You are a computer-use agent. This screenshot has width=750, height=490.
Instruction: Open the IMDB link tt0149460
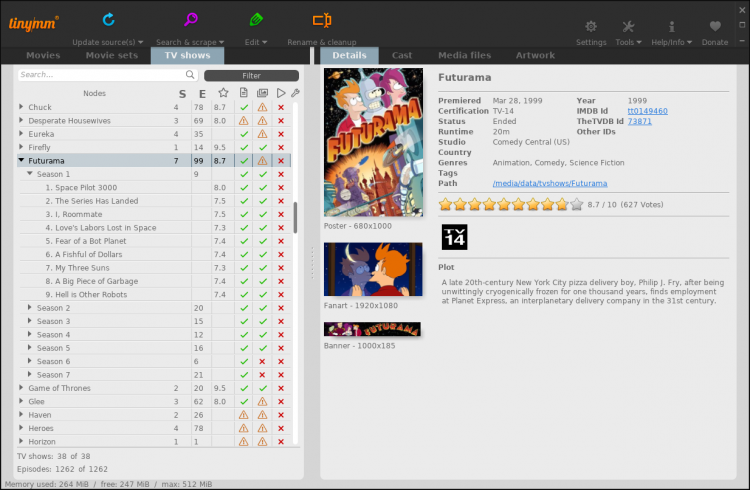(648, 111)
